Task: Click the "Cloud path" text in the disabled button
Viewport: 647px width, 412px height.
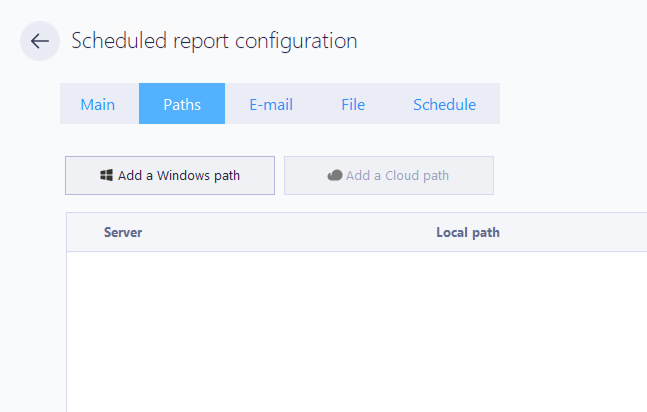Action: [x=417, y=175]
